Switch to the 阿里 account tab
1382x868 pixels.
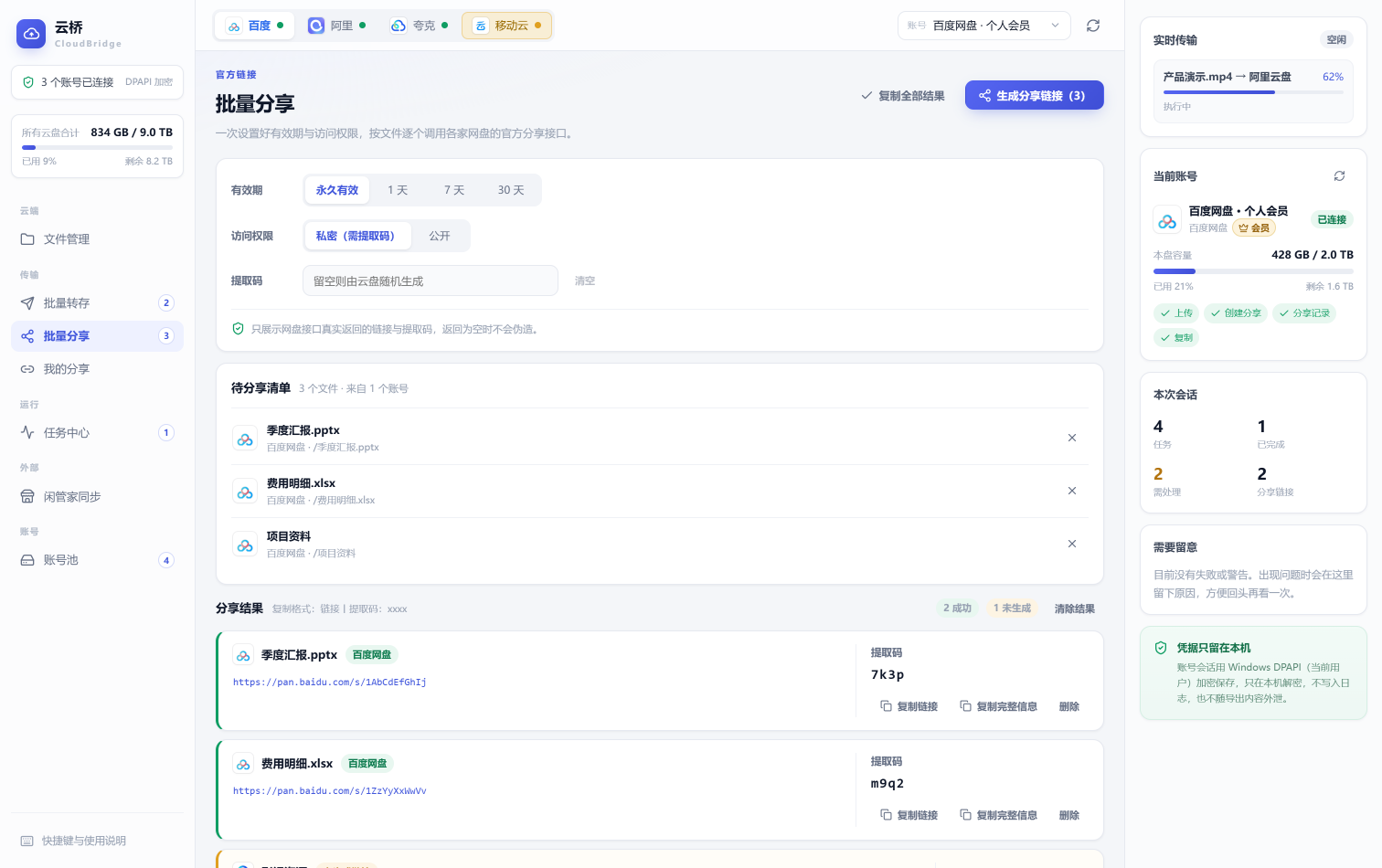pyautogui.click(x=337, y=26)
